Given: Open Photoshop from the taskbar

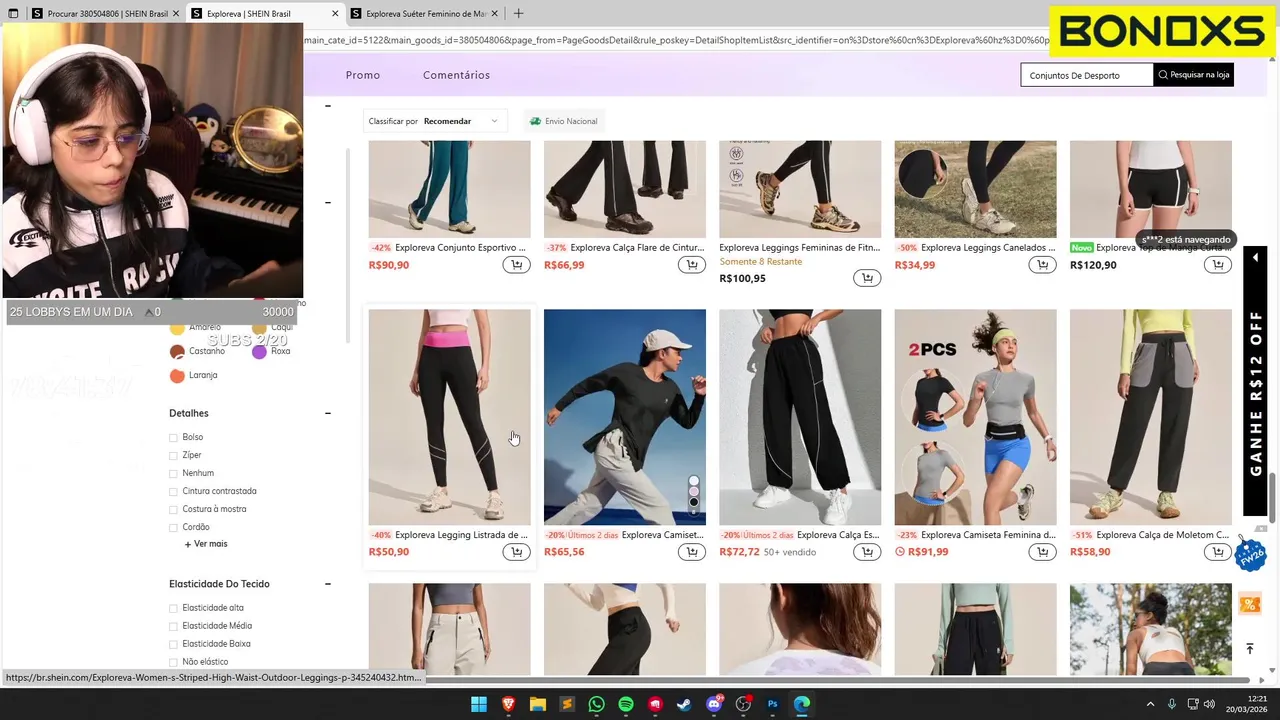Looking at the screenshot, I should tap(772, 704).
